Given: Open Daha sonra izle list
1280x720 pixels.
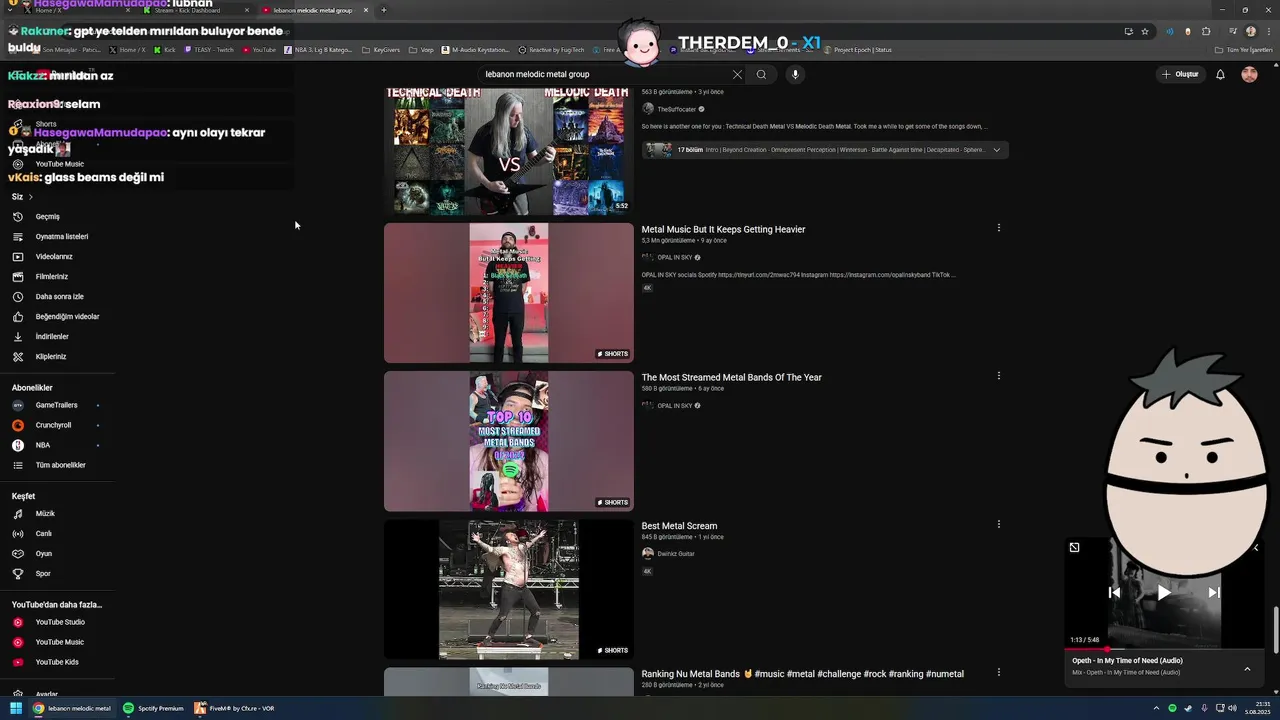Looking at the screenshot, I should coord(60,297).
